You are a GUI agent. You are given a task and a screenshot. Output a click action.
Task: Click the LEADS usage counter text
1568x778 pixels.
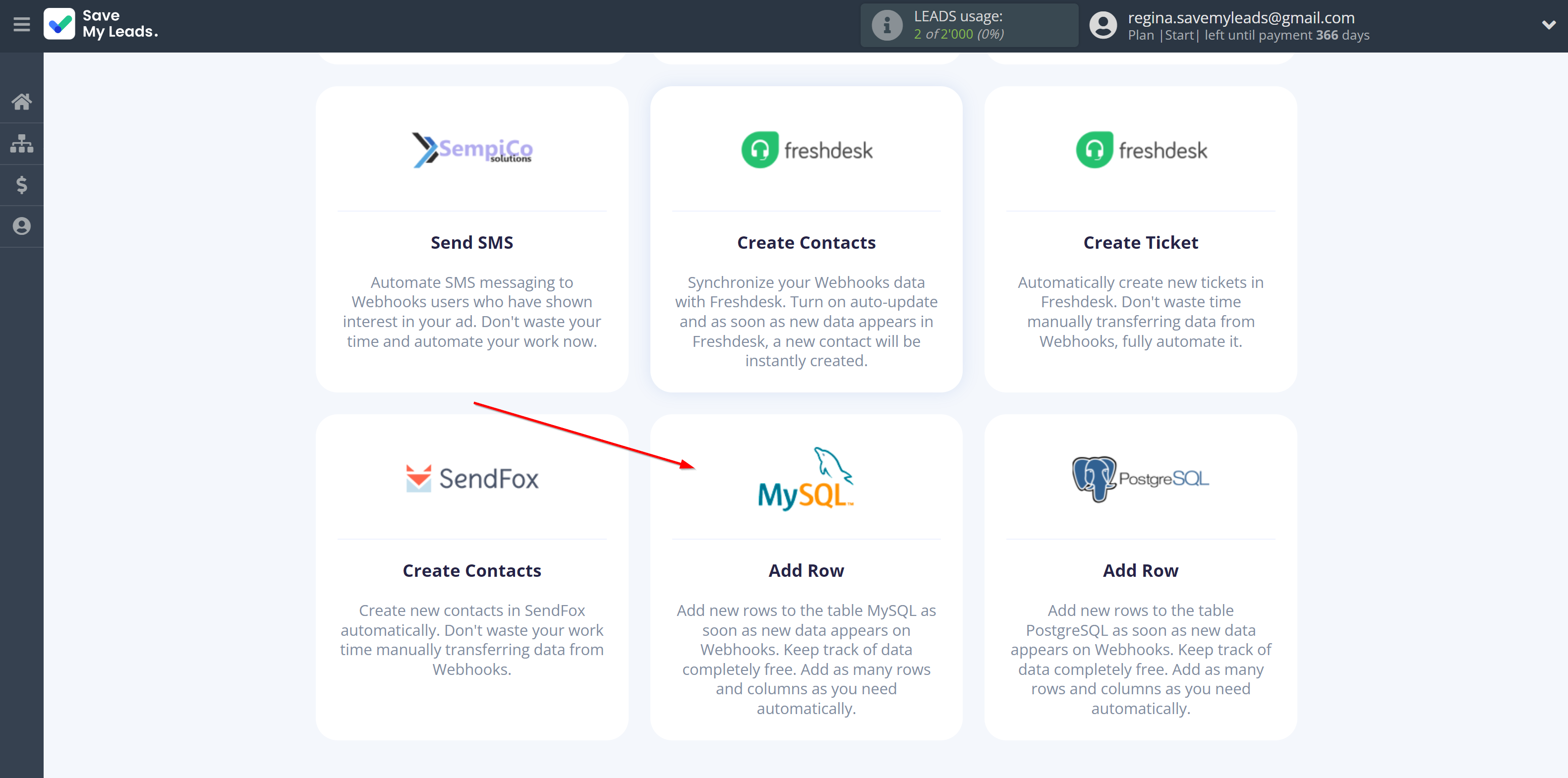pyautogui.click(x=959, y=26)
